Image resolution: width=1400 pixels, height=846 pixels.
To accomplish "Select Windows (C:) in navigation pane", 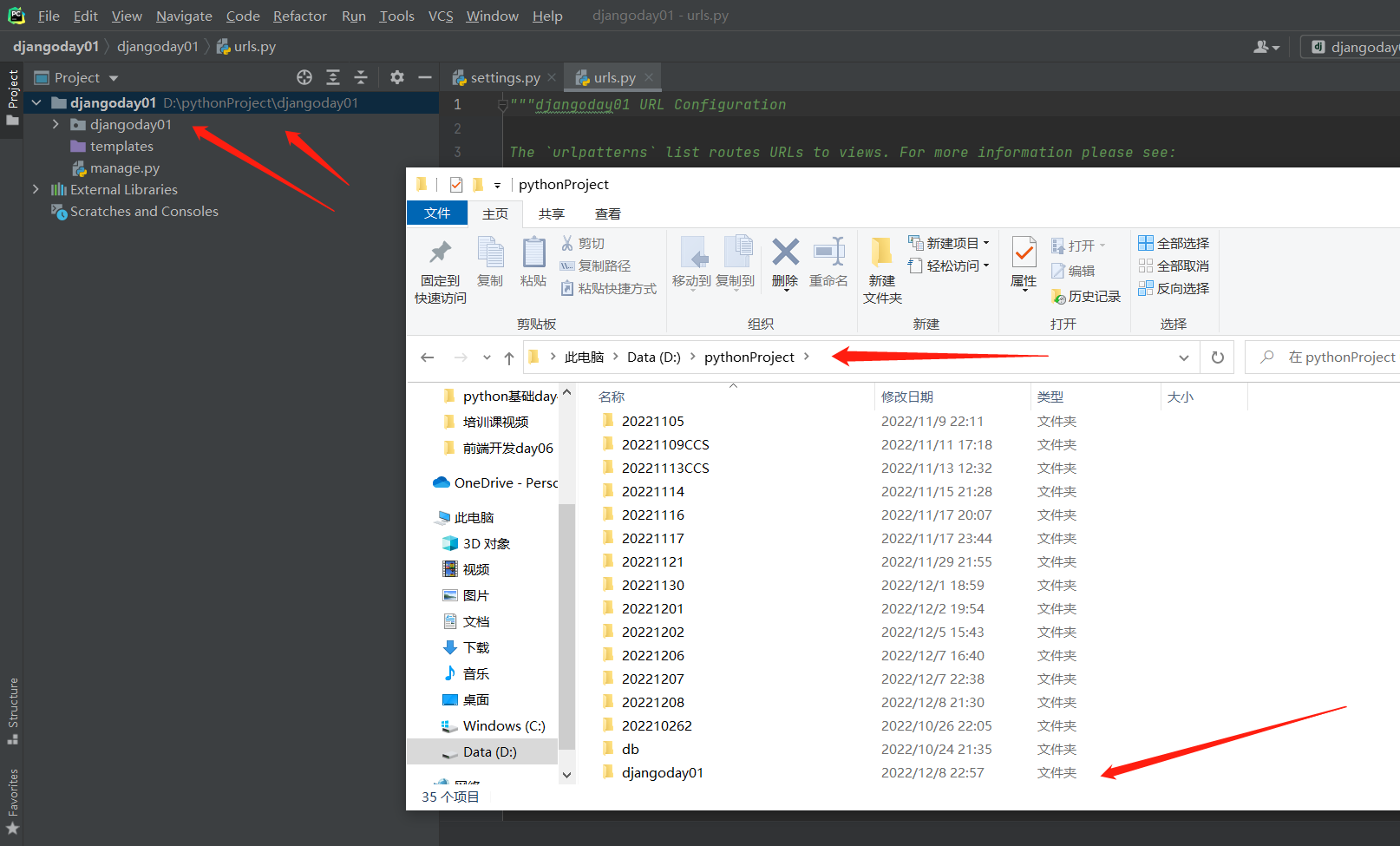I will (x=504, y=725).
